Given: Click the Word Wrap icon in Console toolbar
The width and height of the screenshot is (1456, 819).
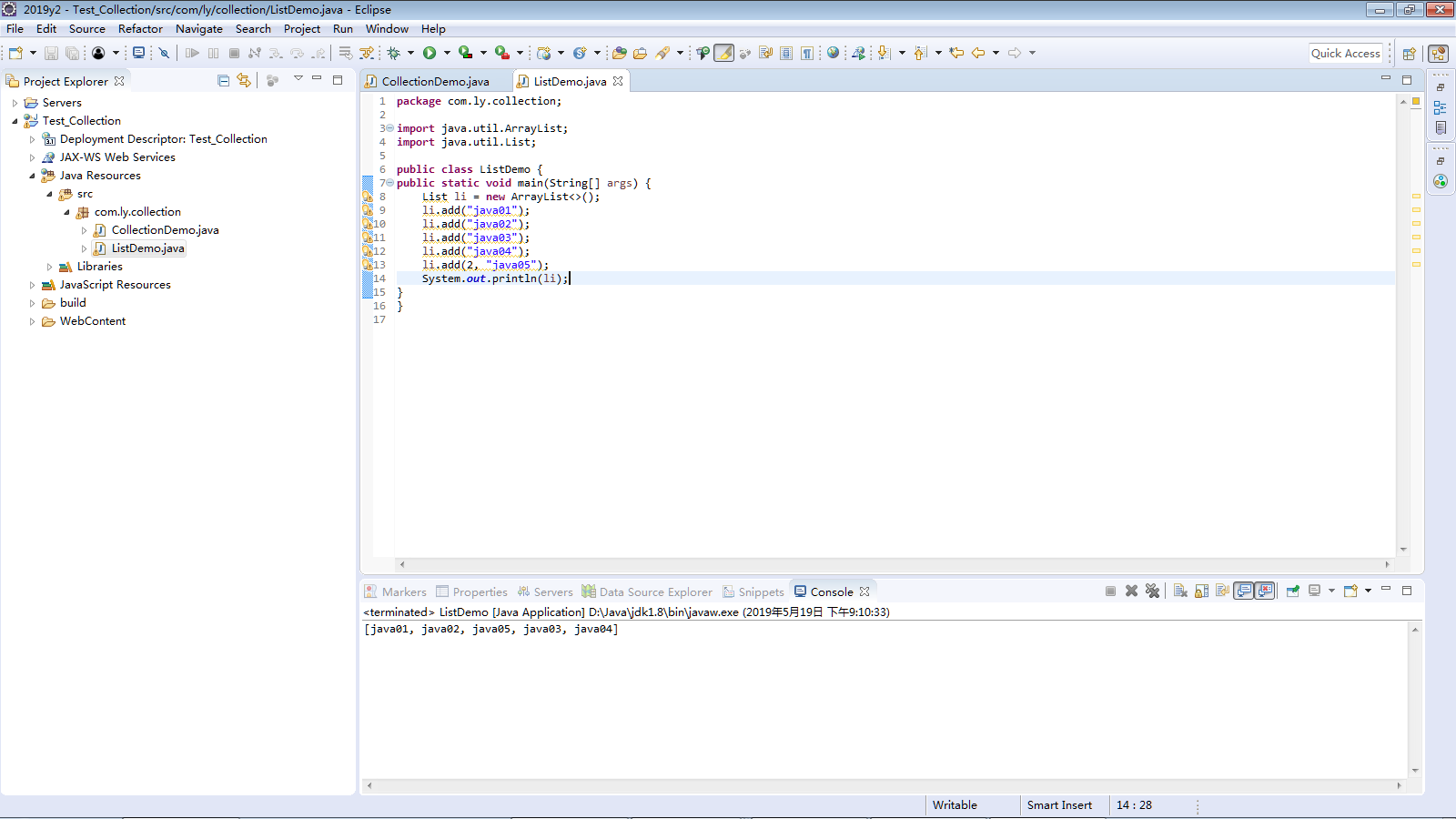Looking at the screenshot, I should point(1222,591).
